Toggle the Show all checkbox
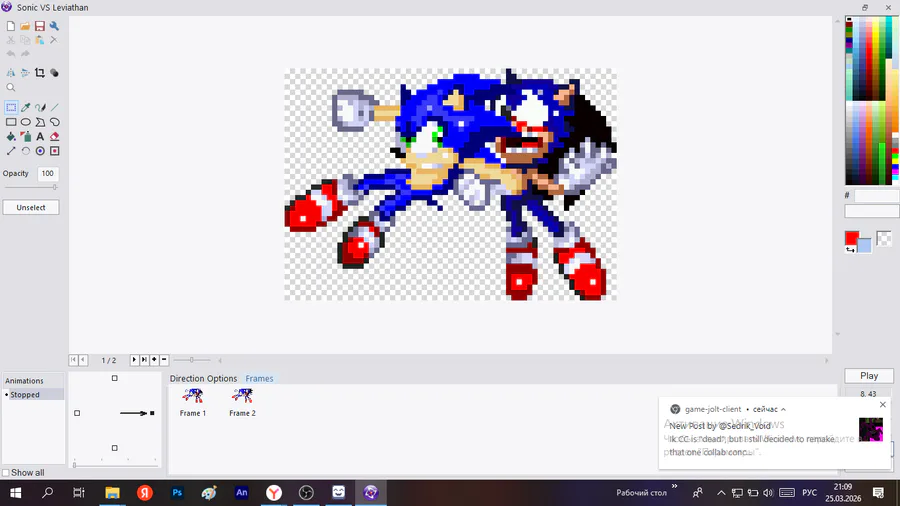The image size is (900, 506). [x=6, y=473]
